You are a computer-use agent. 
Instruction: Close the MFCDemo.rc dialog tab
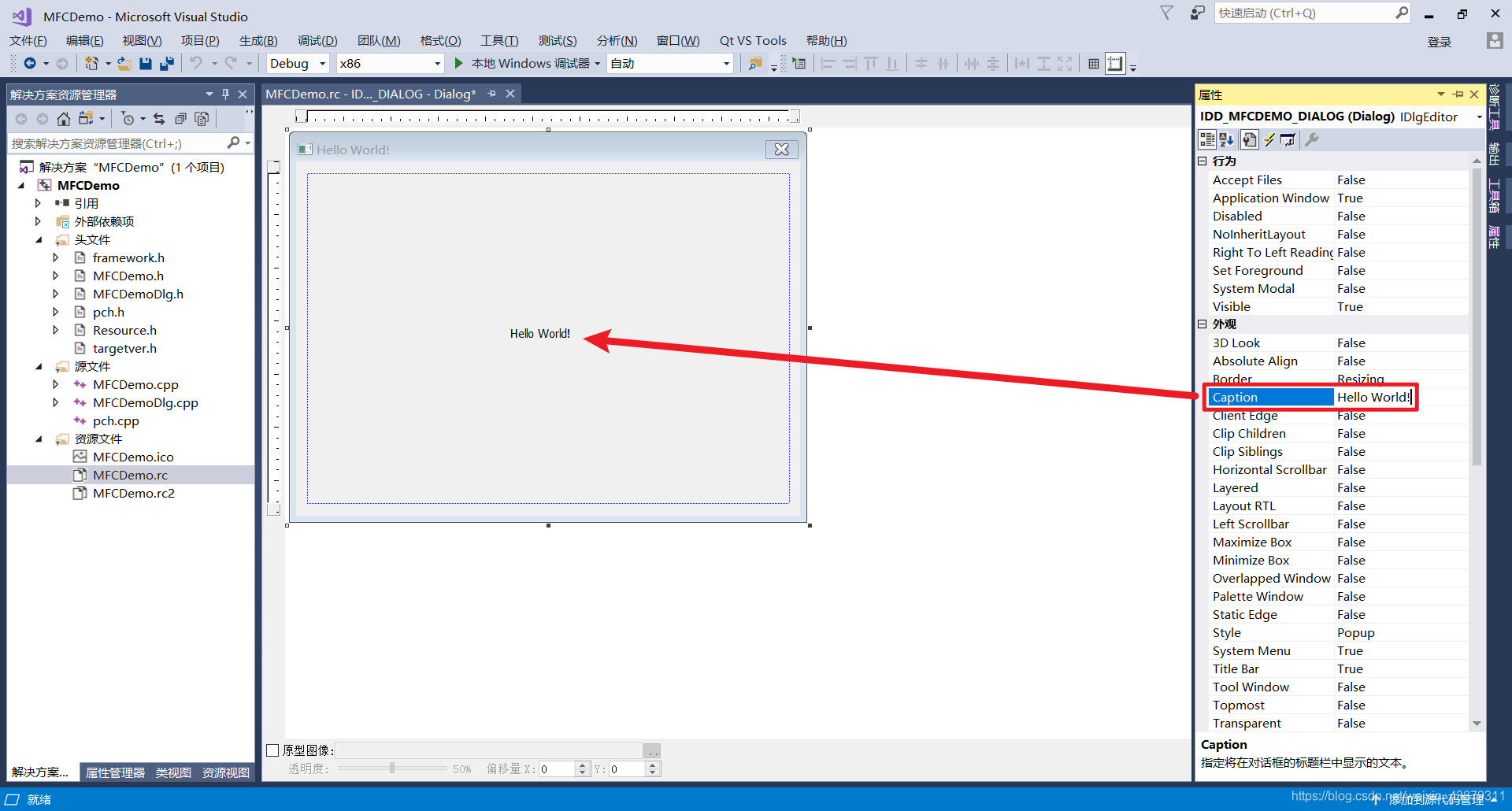click(x=510, y=94)
